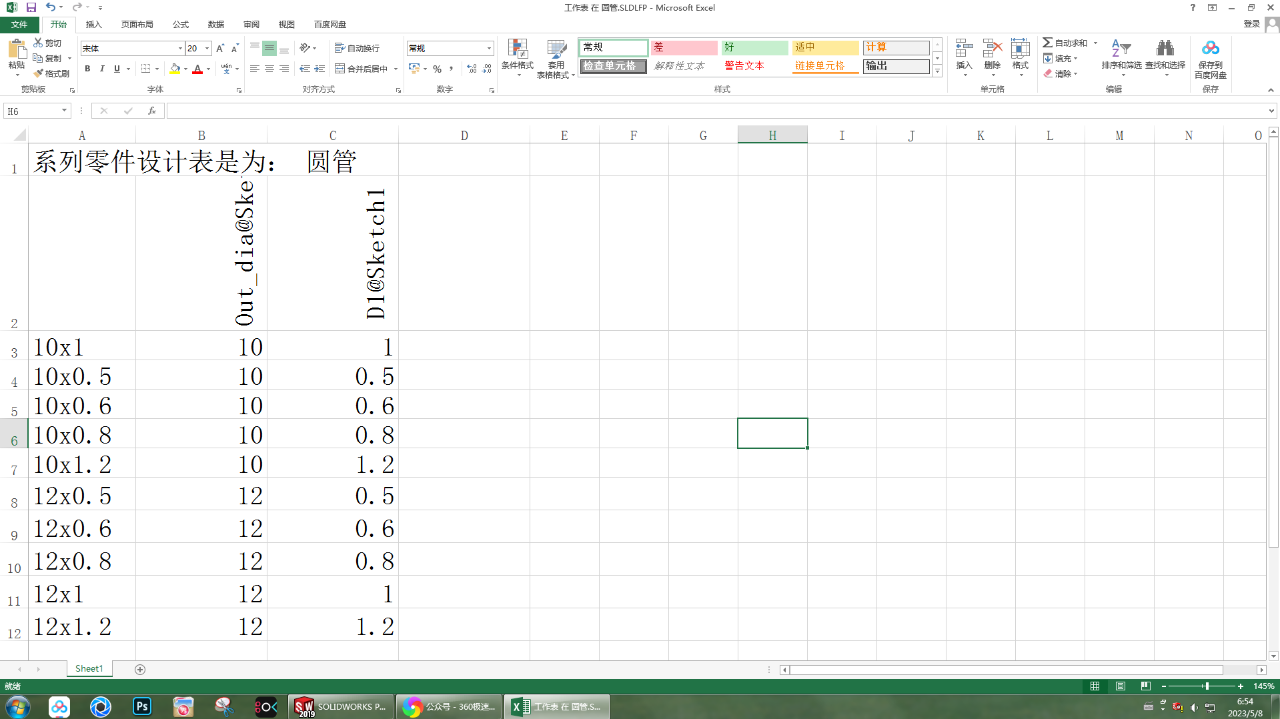Toggle italic formatting
Screen dimensions: 1280x719
[x=101, y=68]
